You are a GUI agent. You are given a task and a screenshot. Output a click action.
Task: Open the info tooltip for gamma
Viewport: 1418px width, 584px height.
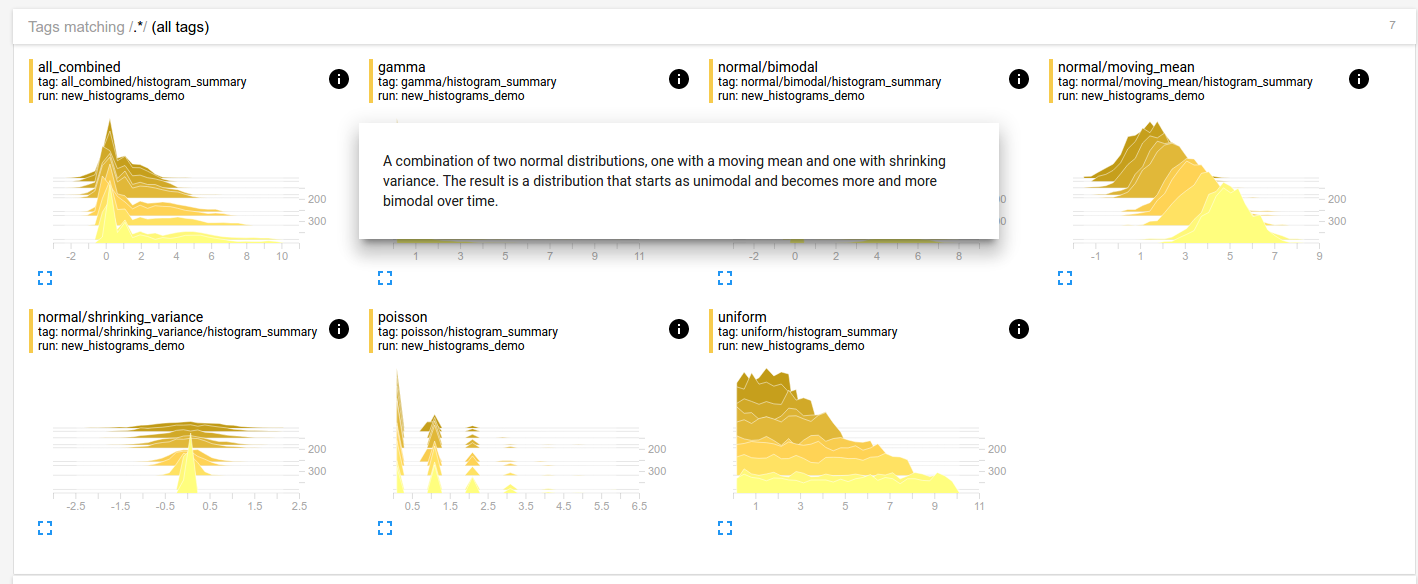[679, 78]
